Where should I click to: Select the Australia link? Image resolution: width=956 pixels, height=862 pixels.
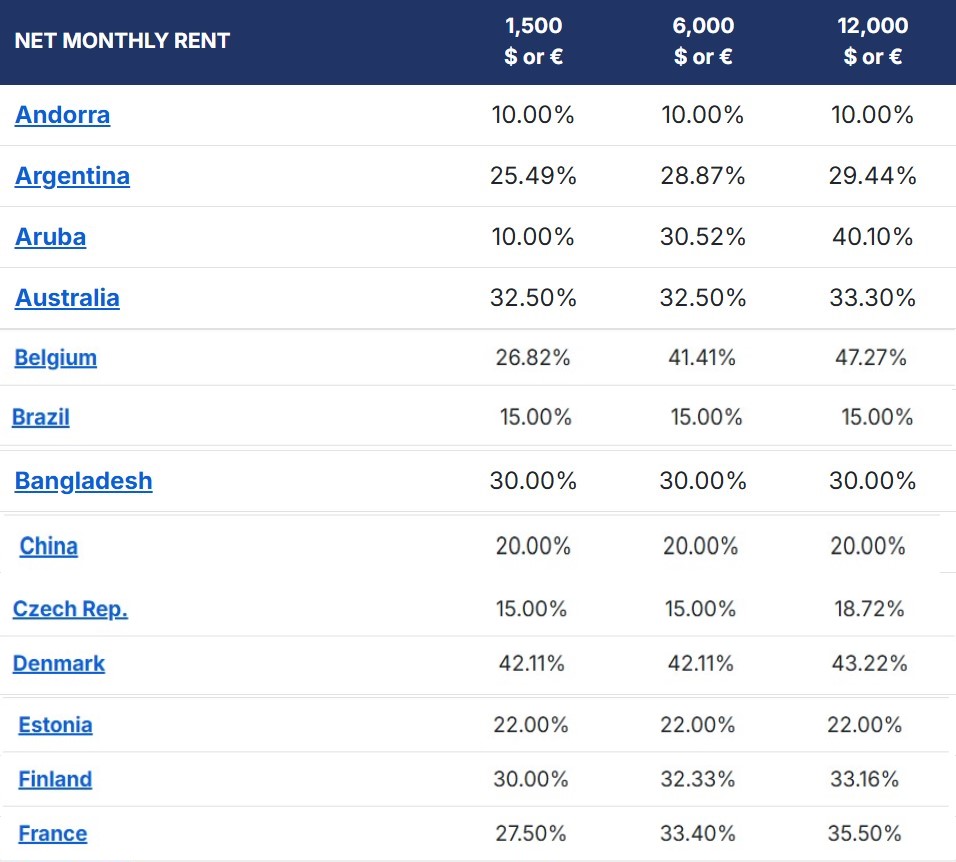[67, 298]
